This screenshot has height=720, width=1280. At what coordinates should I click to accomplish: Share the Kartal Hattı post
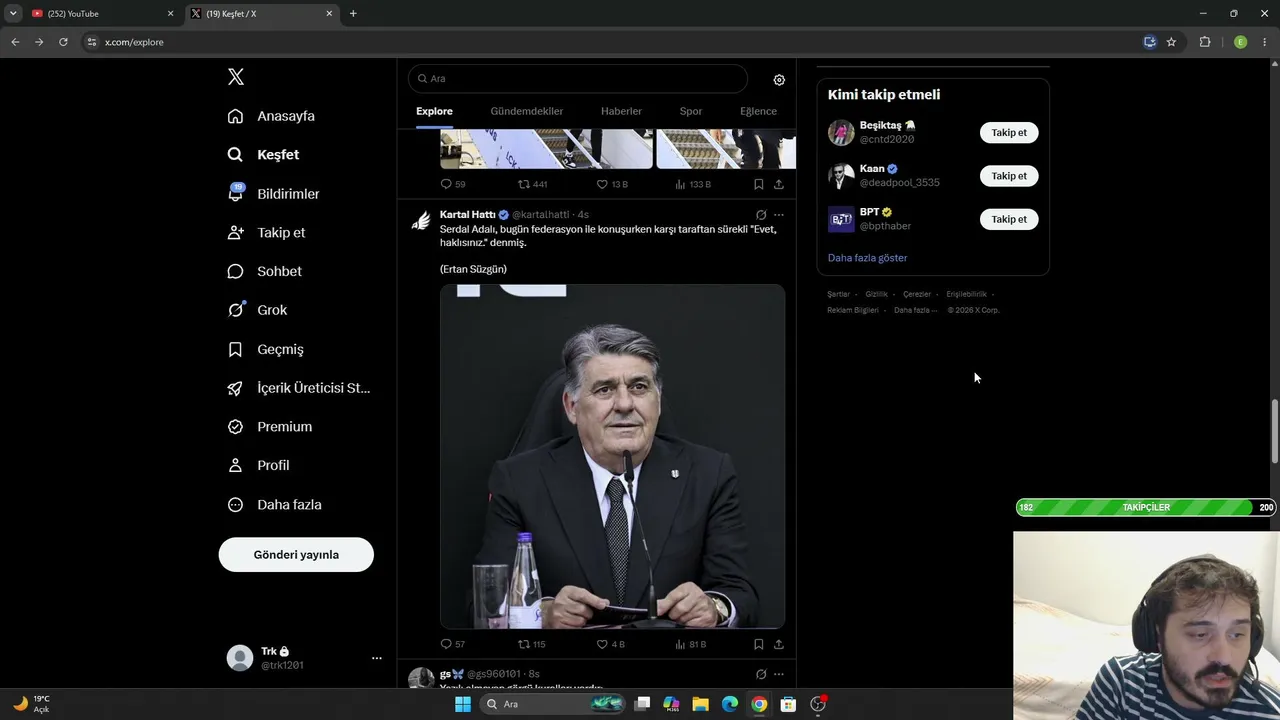779,644
